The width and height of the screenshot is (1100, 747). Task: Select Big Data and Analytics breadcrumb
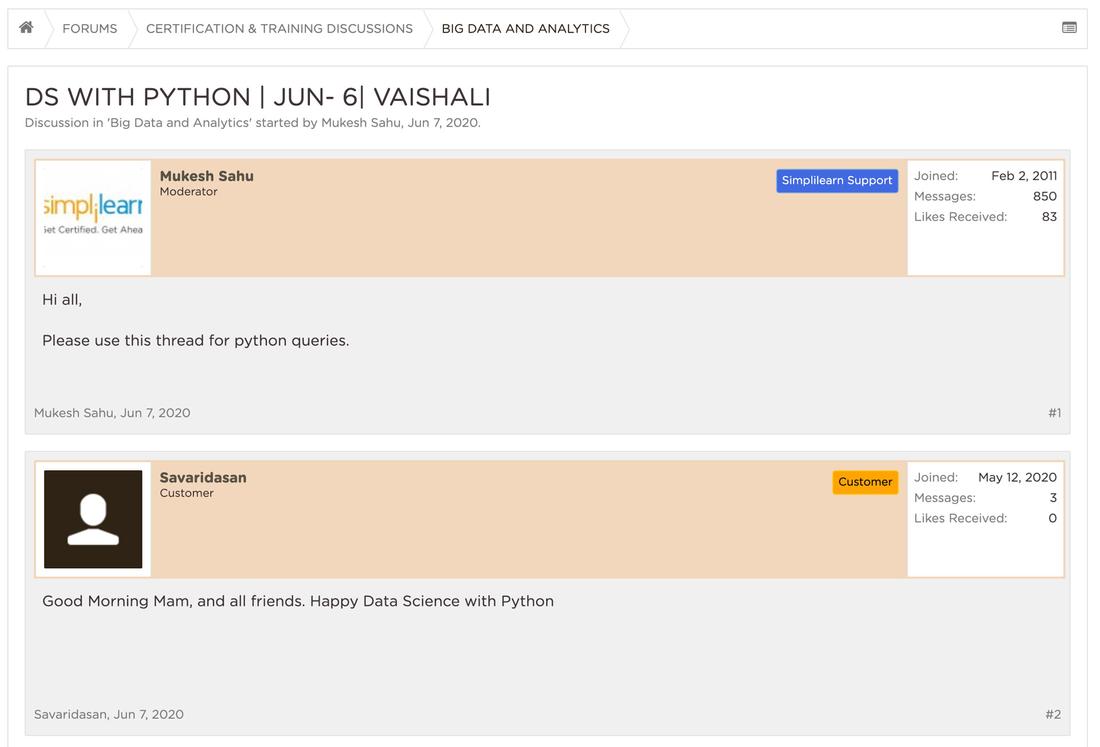pos(525,29)
